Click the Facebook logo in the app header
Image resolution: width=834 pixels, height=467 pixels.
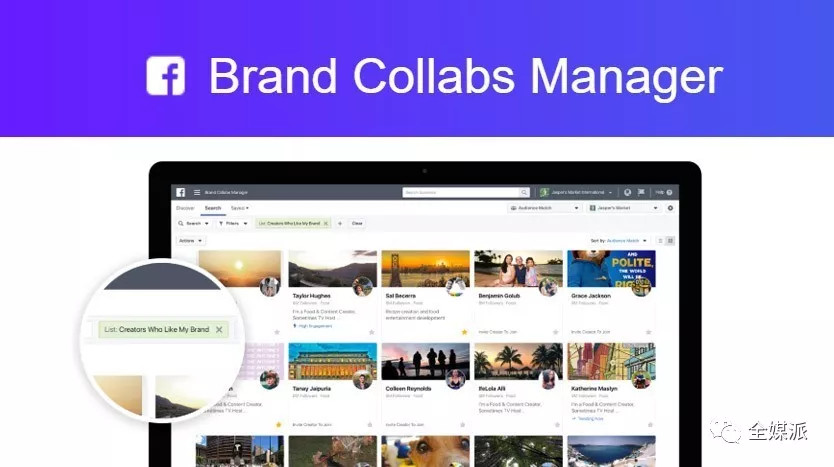(181, 192)
